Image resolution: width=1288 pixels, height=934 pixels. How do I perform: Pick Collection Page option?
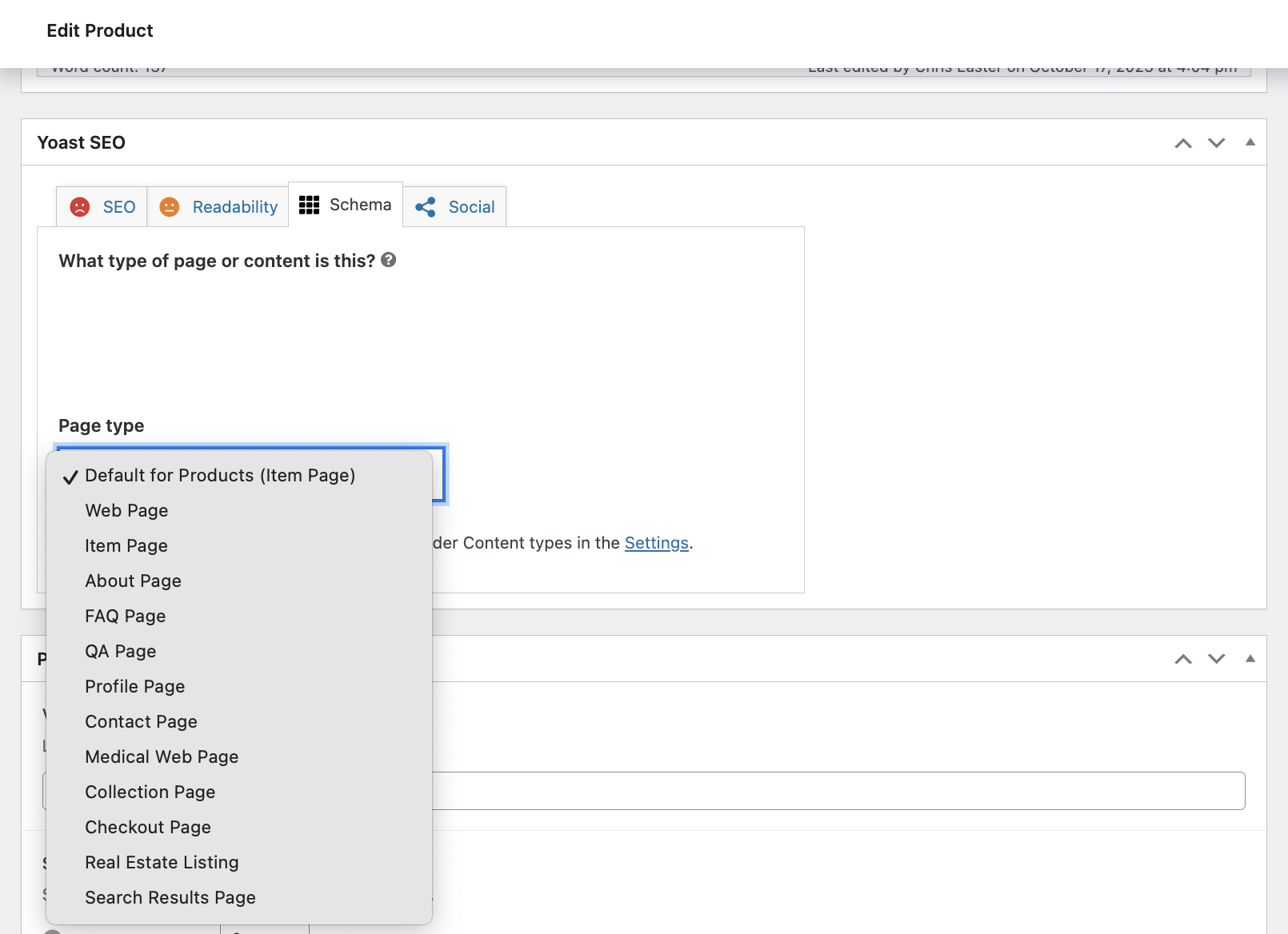pyautogui.click(x=150, y=792)
